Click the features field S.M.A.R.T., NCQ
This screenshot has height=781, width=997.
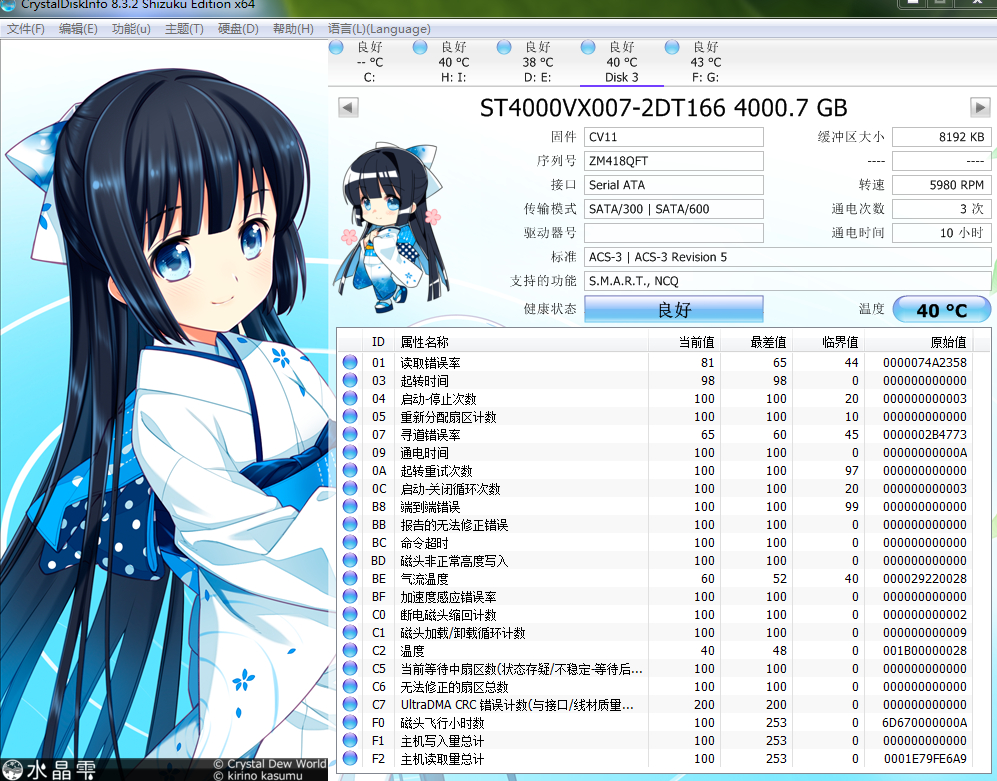788,280
